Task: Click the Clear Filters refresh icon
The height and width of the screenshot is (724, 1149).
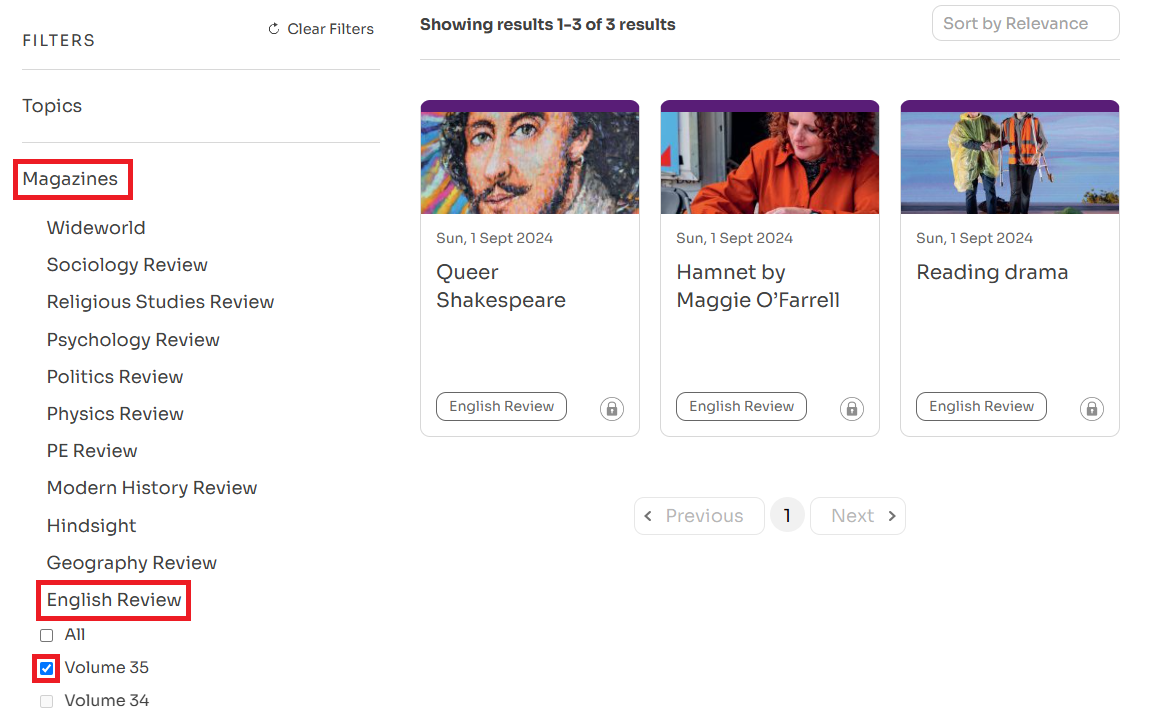Action: click(x=274, y=29)
